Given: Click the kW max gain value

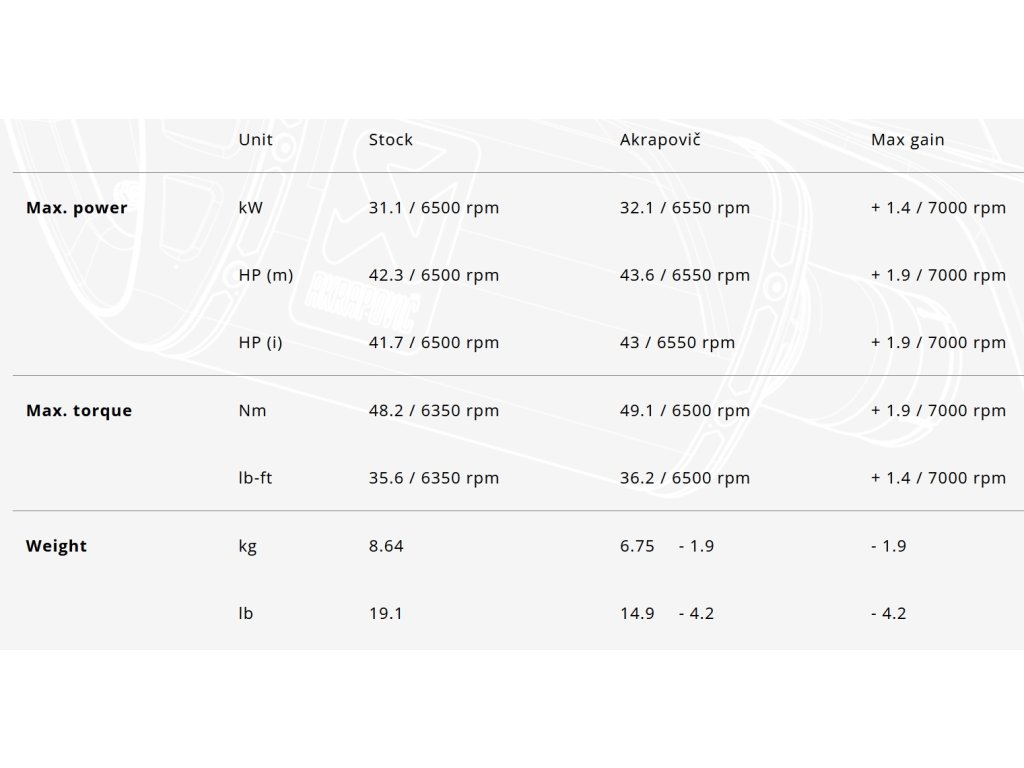Looking at the screenshot, I should [x=938, y=208].
